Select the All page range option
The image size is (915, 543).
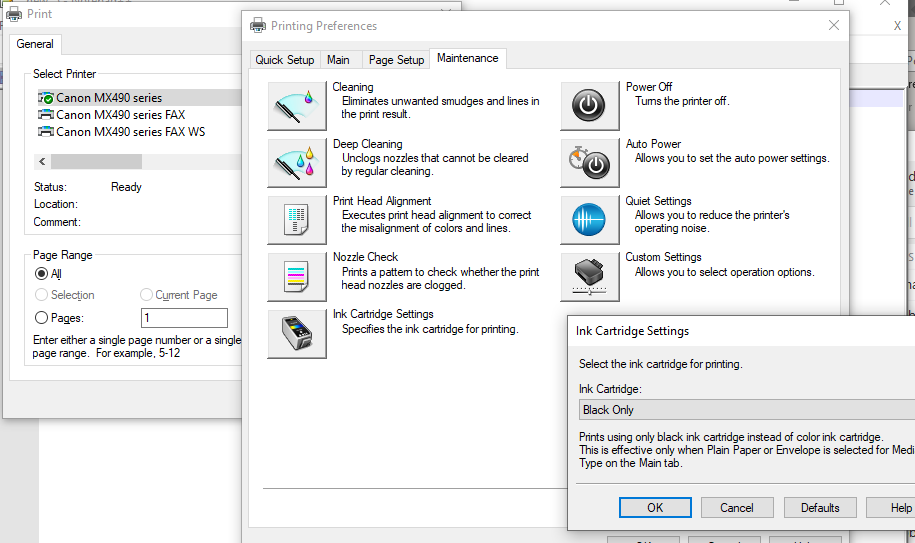click(42, 273)
